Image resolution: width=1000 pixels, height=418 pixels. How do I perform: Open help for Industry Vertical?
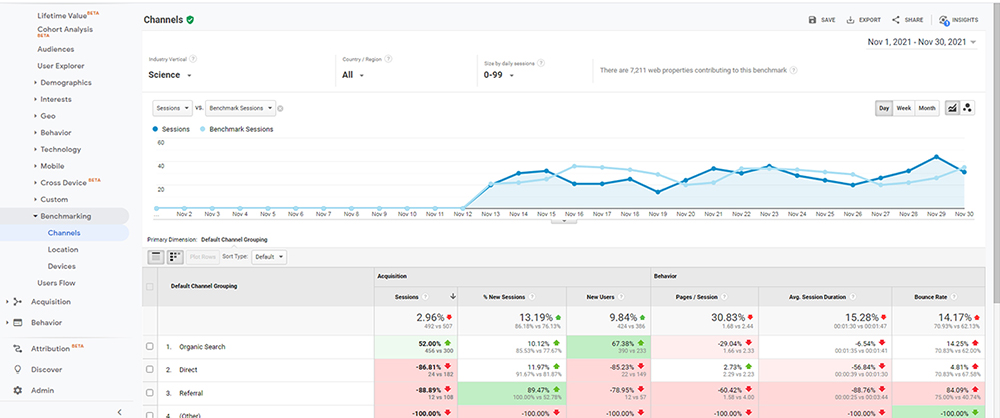(x=193, y=59)
